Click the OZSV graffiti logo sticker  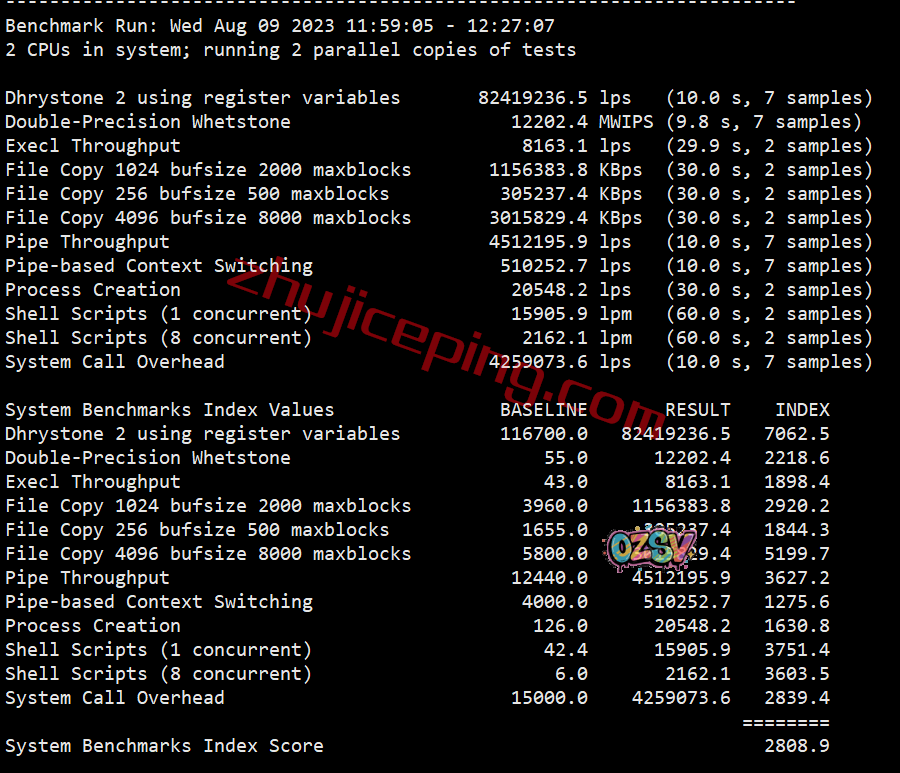click(650, 548)
